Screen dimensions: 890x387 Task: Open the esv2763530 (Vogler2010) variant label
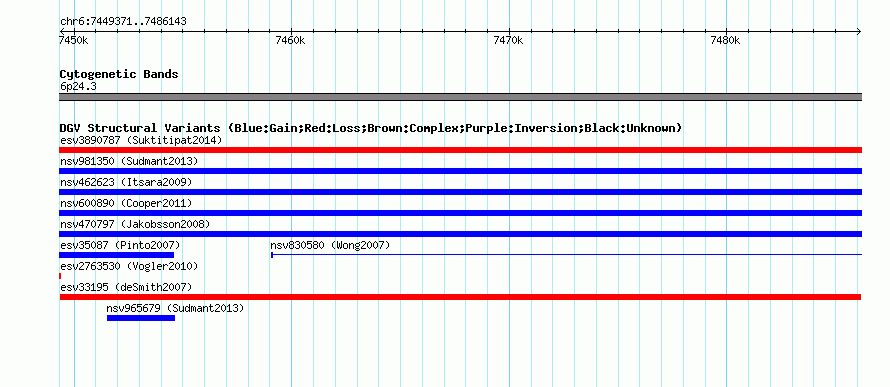tap(129, 266)
